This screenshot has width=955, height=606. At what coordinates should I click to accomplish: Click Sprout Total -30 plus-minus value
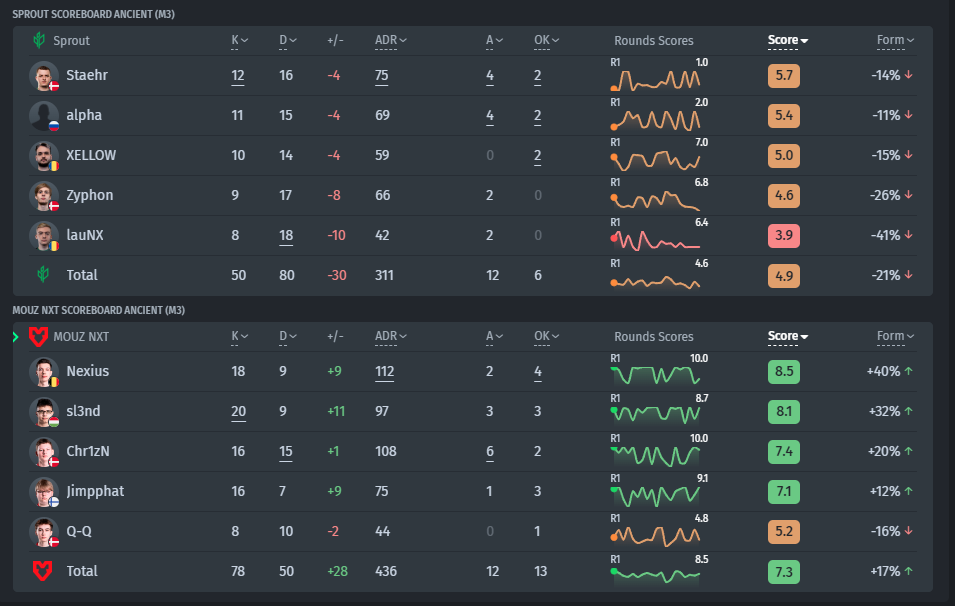click(337, 275)
